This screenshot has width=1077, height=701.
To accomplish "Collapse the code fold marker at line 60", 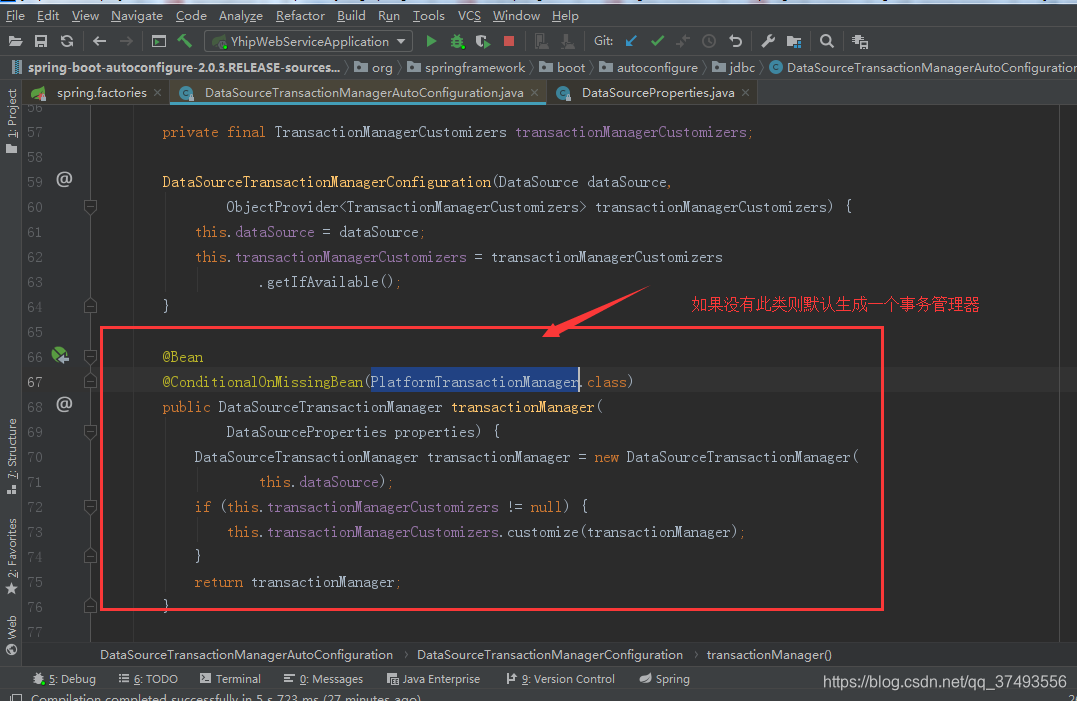I will tap(90, 206).
